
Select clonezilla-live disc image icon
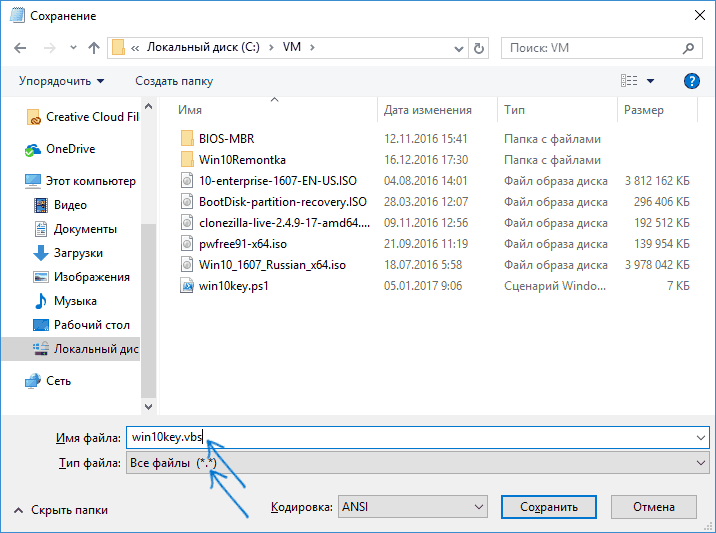187,223
